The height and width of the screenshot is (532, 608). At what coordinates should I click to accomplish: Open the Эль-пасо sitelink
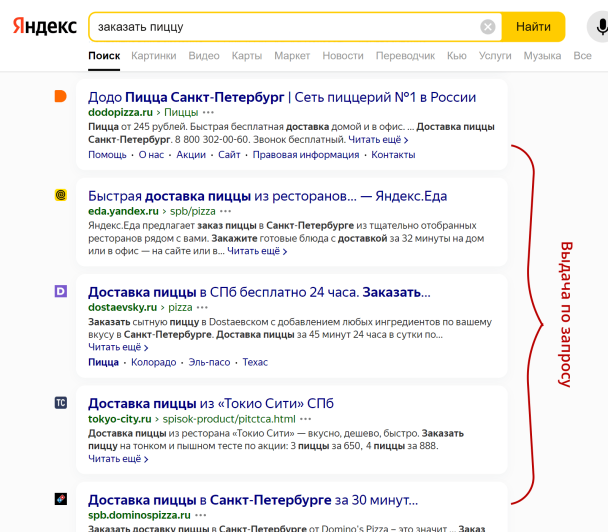click(209, 362)
